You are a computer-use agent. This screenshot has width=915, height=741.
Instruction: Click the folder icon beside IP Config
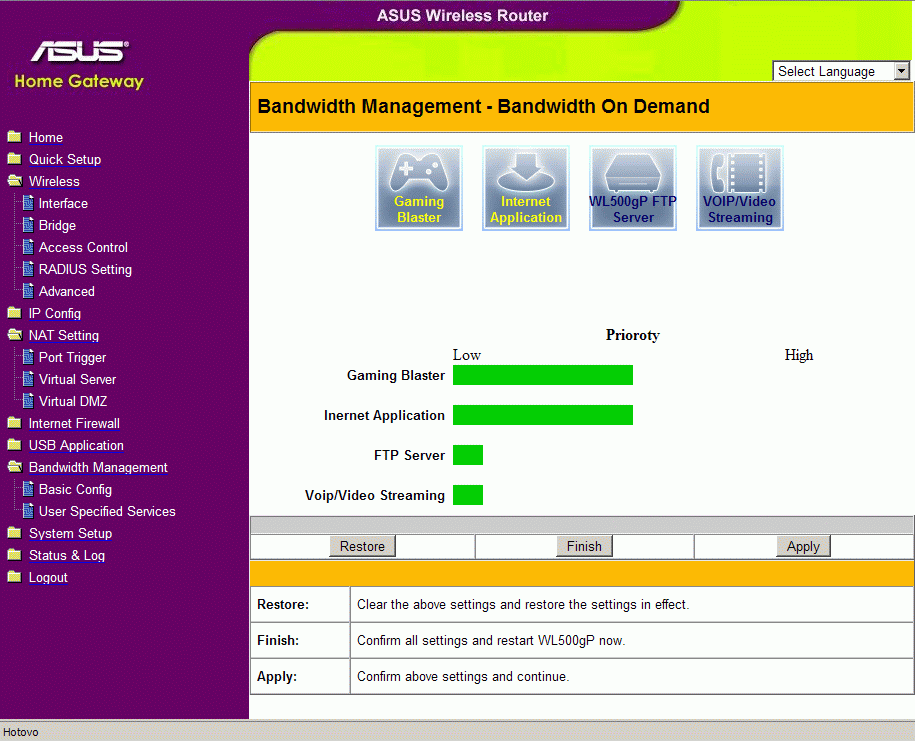(x=15, y=313)
